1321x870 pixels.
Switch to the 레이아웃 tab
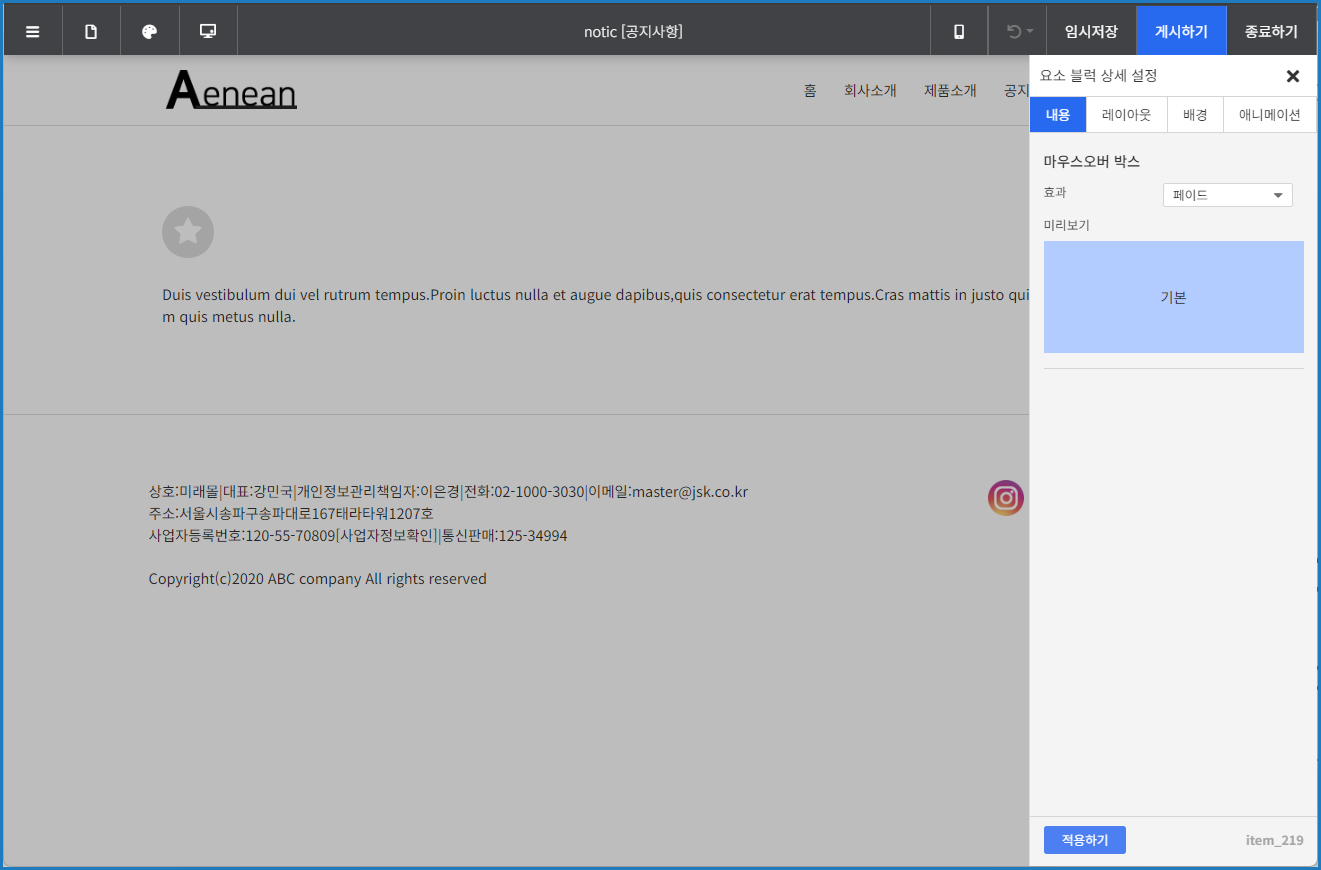1126,115
